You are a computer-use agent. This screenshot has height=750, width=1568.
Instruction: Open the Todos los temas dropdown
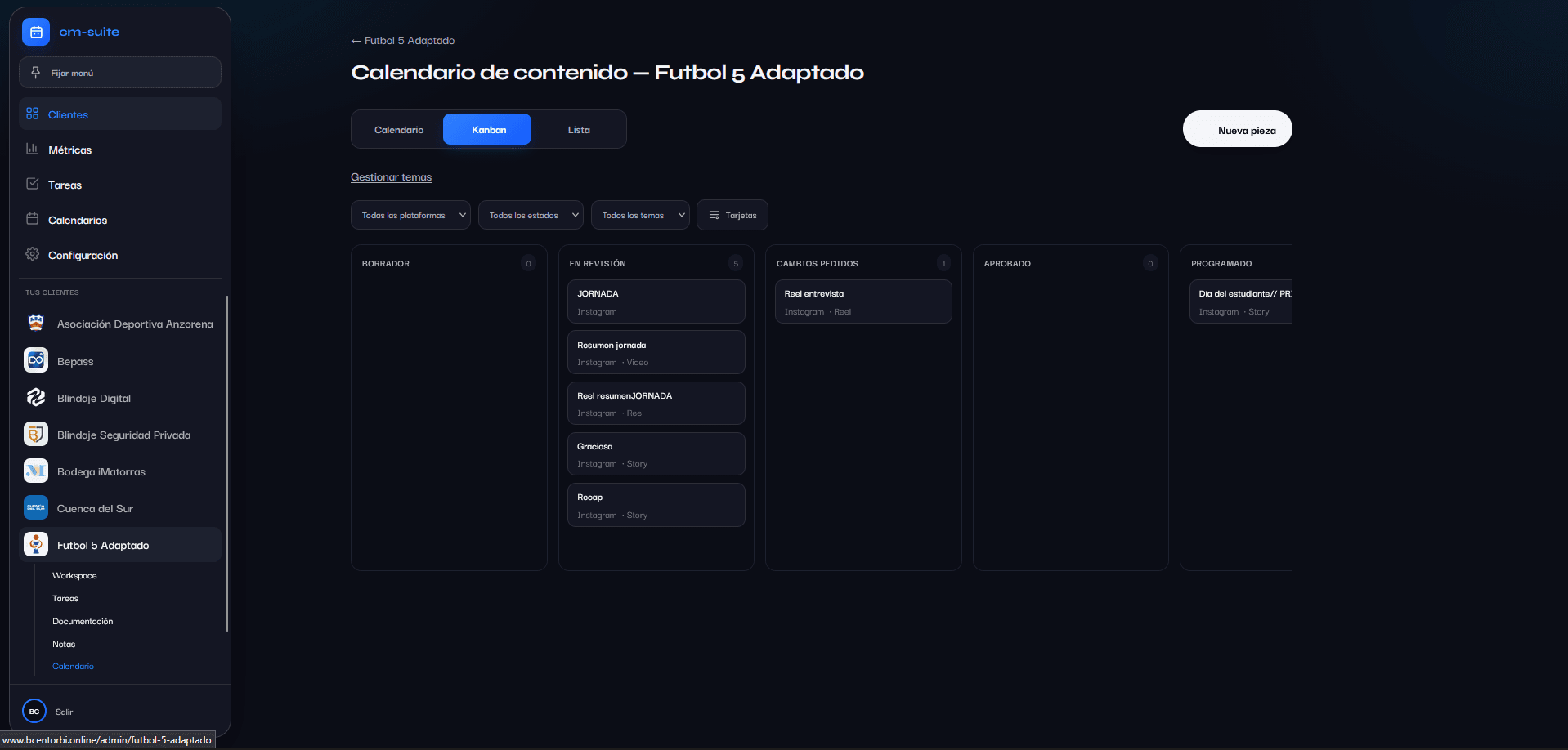(640, 215)
